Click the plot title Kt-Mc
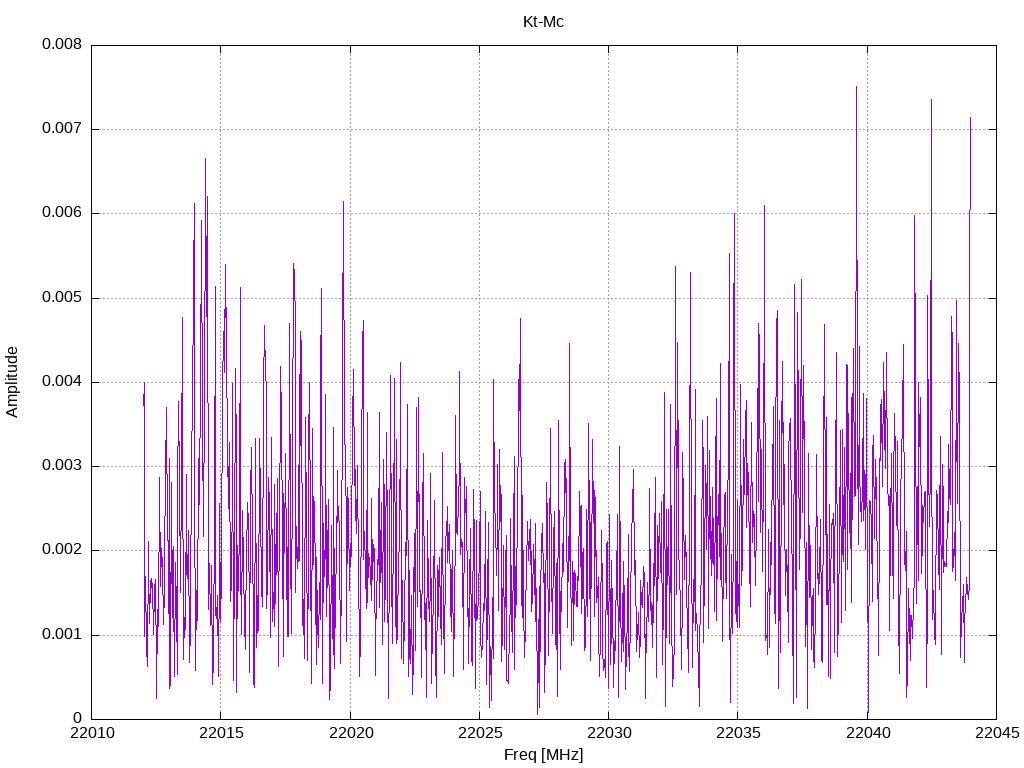Viewport: 1024px width, 768px height. [543, 22]
